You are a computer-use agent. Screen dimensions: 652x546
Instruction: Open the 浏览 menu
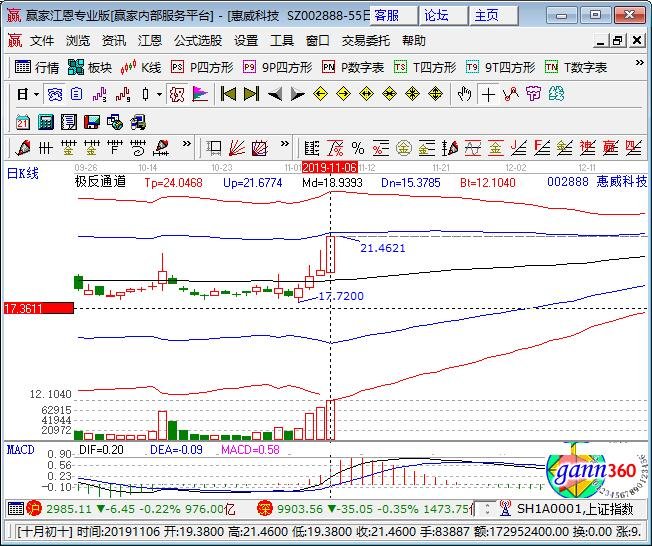point(78,41)
